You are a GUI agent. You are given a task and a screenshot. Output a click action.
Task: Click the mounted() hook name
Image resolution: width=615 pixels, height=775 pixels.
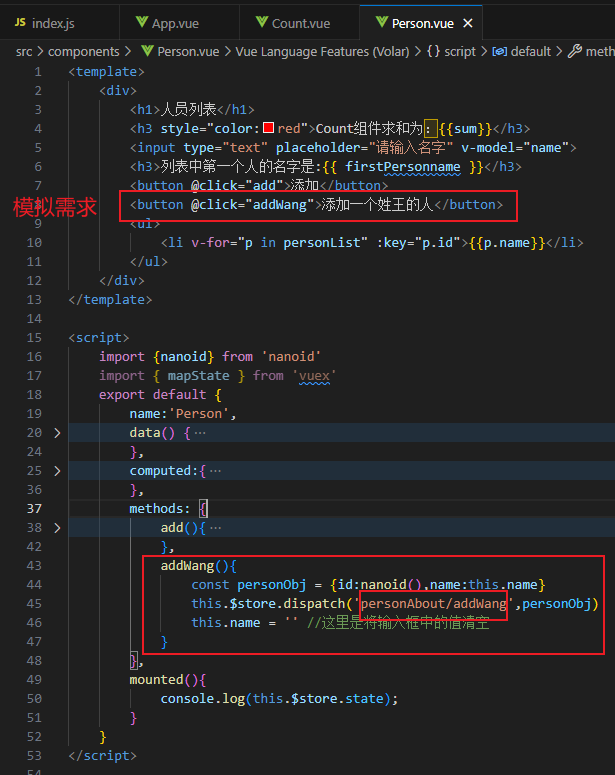tap(157, 680)
